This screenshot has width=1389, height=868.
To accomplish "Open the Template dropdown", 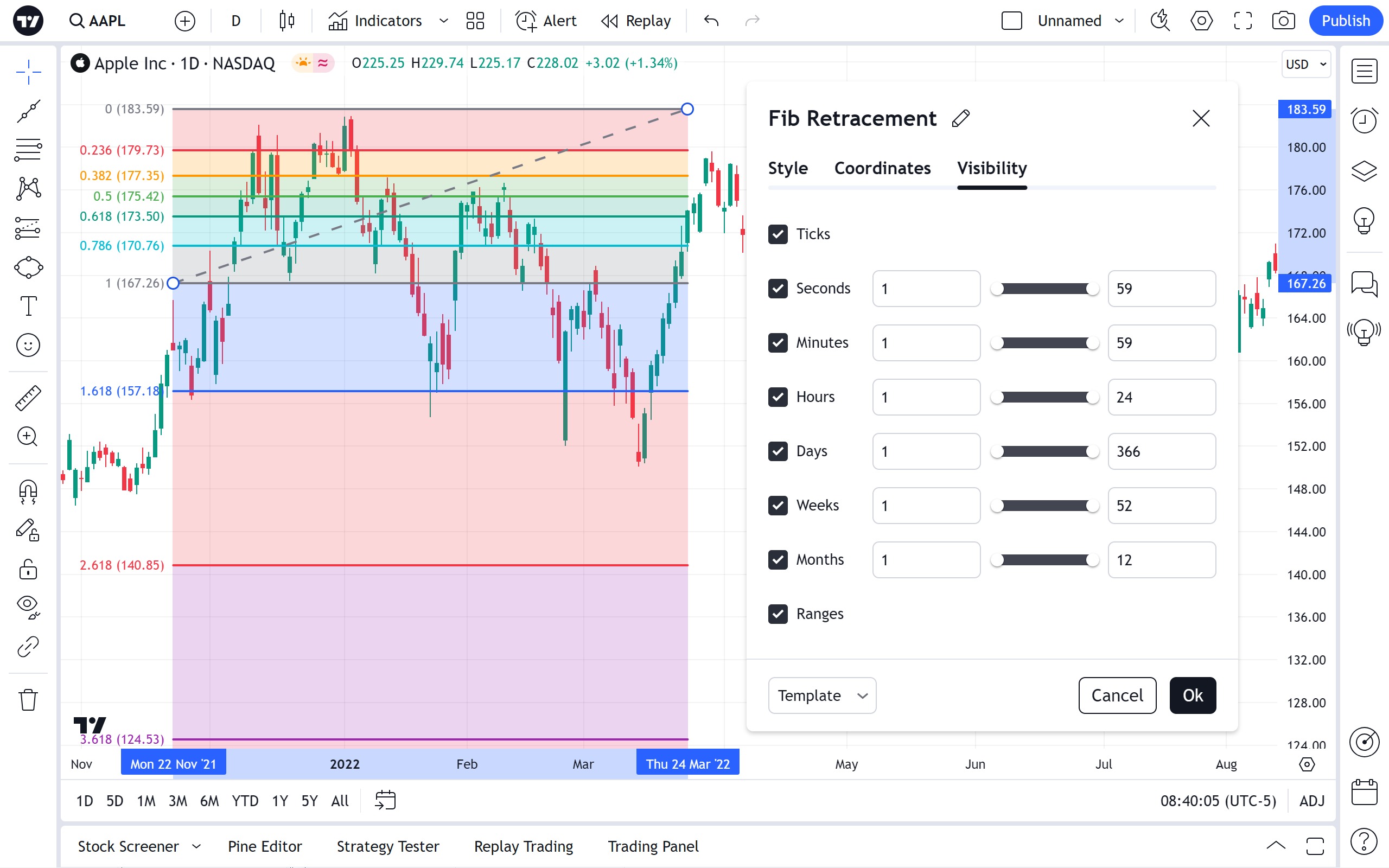I will tap(821, 695).
